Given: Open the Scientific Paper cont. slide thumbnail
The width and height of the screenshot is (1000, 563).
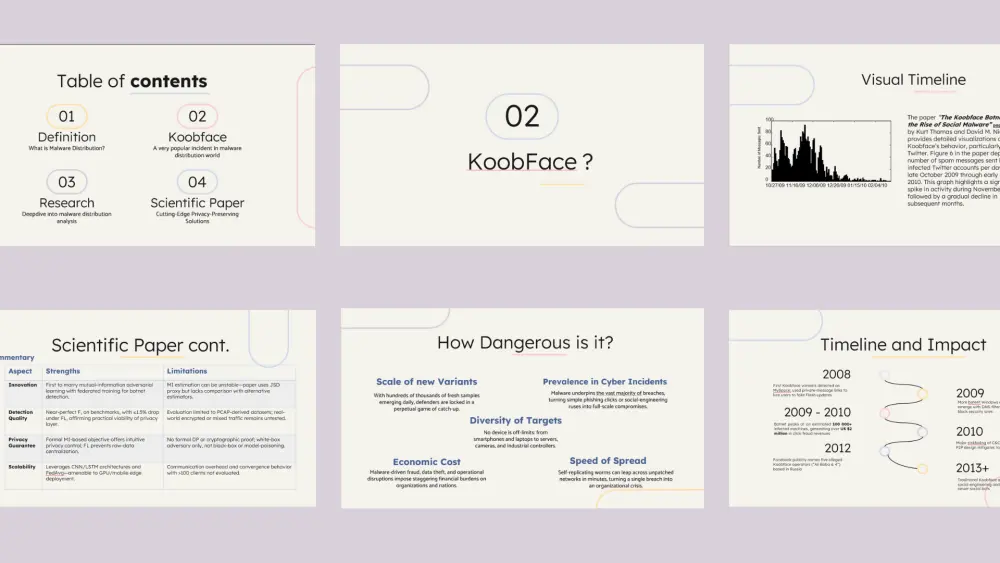Looking at the screenshot, I should 158,409.
